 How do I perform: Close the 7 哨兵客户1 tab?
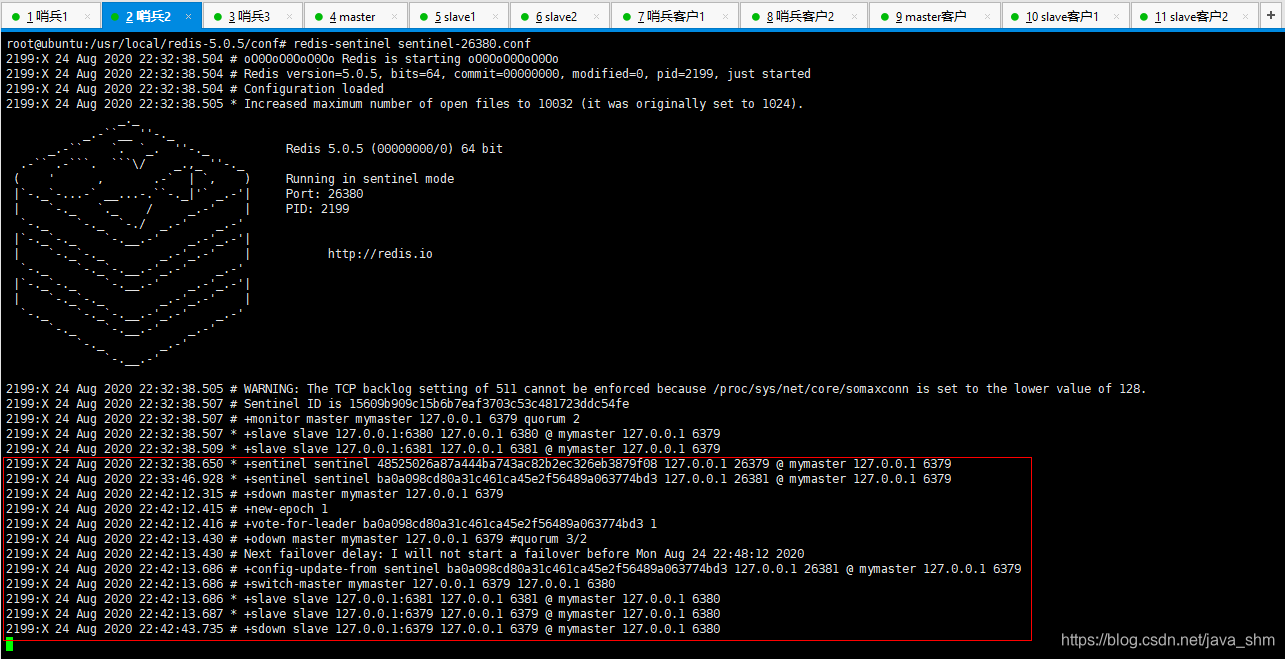726,17
